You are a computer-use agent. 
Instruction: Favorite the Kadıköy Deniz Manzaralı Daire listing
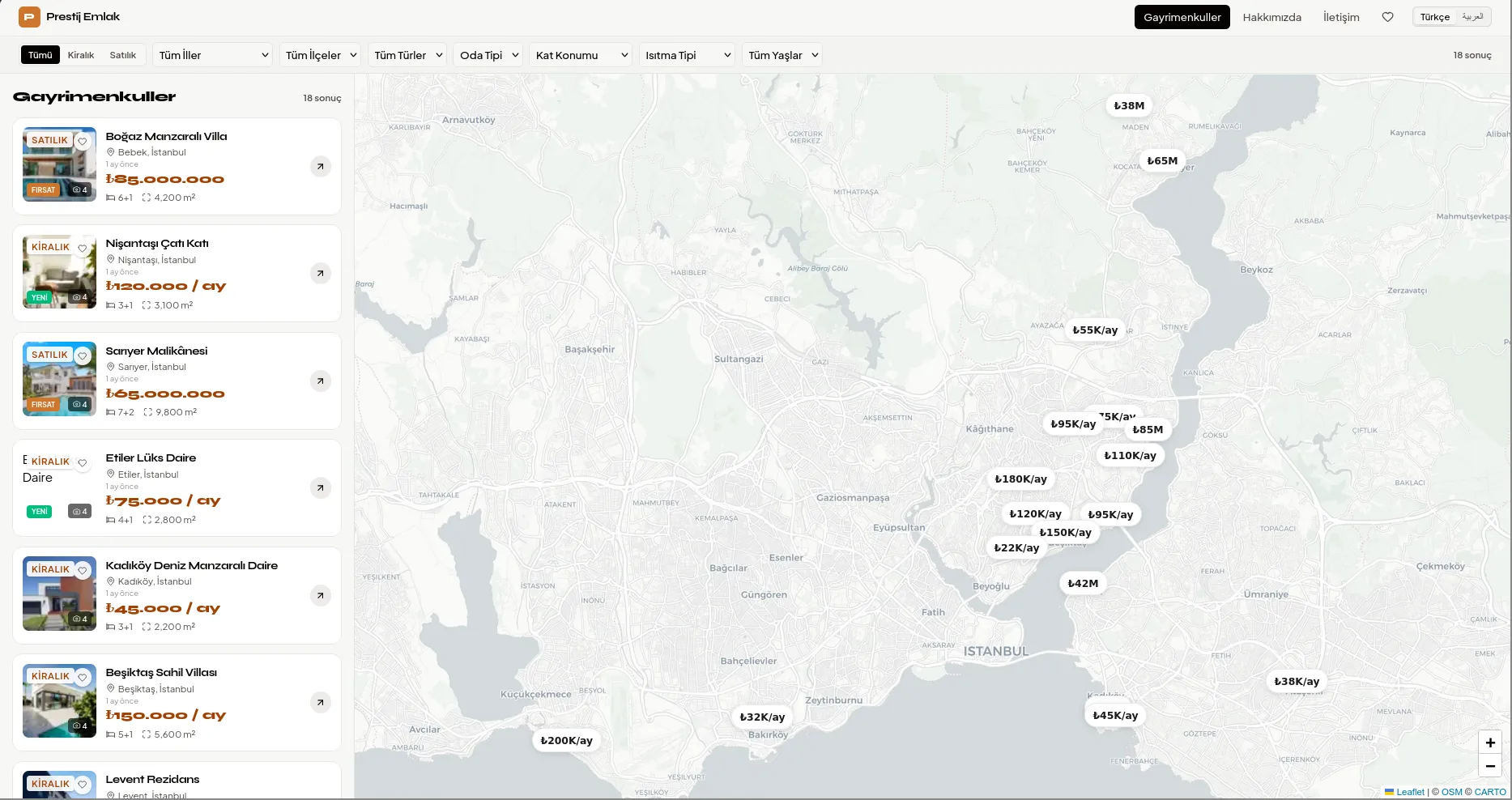click(82, 570)
